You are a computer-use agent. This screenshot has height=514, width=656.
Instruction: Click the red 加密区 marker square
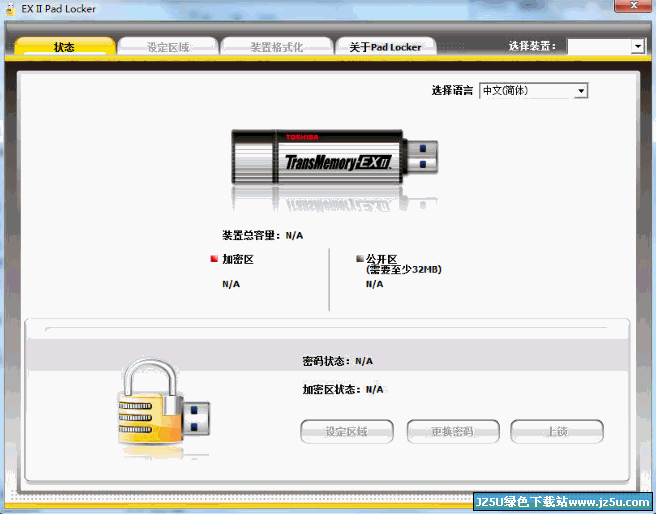pos(214,259)
